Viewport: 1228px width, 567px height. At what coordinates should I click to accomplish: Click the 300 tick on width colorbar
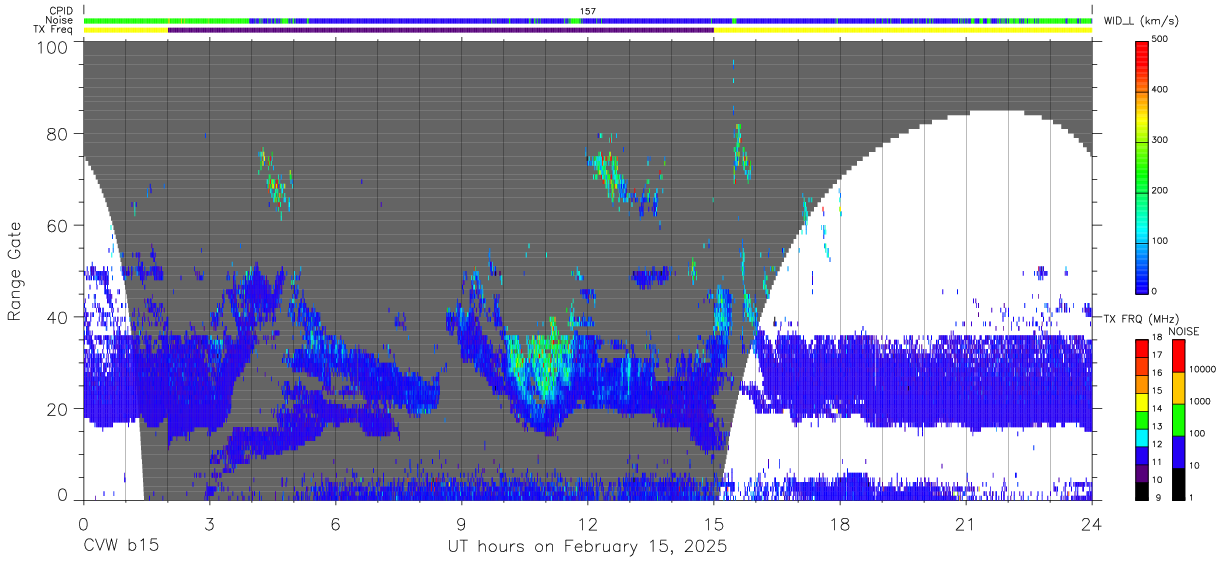[1159, 140]
